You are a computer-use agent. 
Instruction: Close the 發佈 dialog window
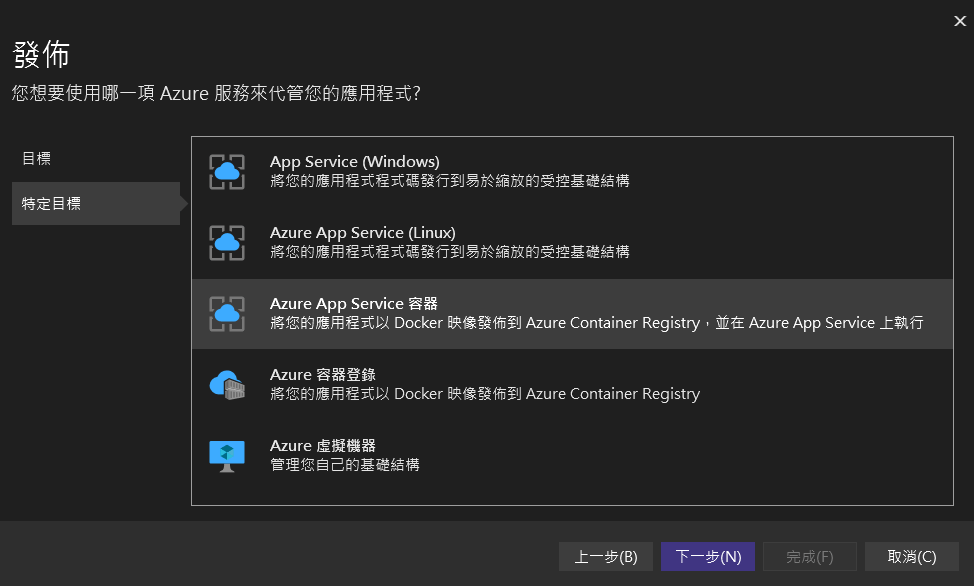coord(959,20)
